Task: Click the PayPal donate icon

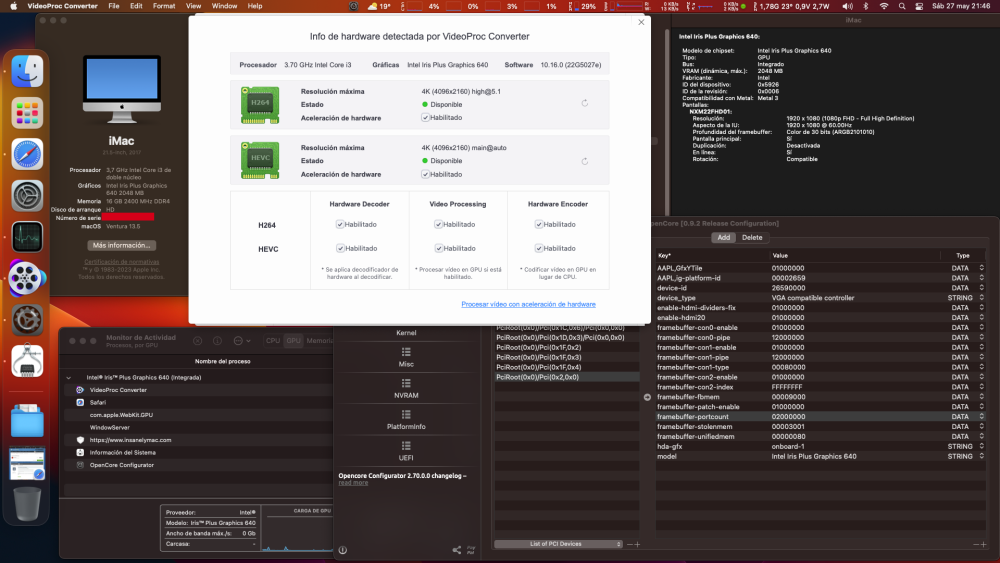Action: 471,550
